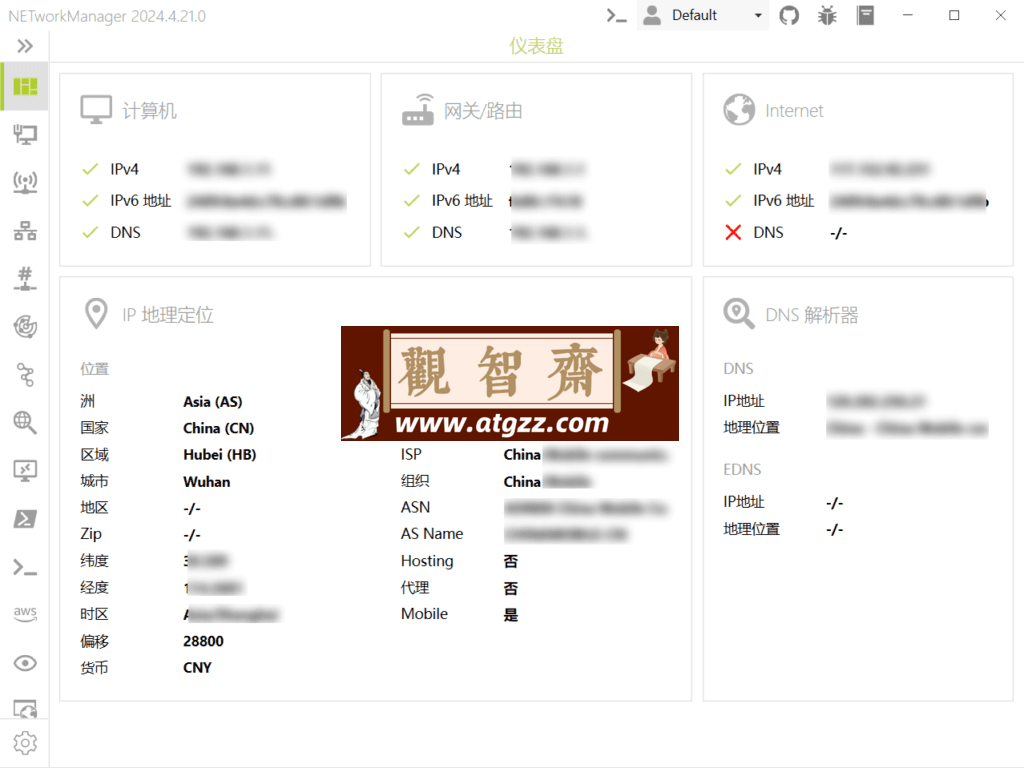Open Settings gear at sidebar bottom
The width and height of the screenshot is (1024, 768).
coord(25,743)
